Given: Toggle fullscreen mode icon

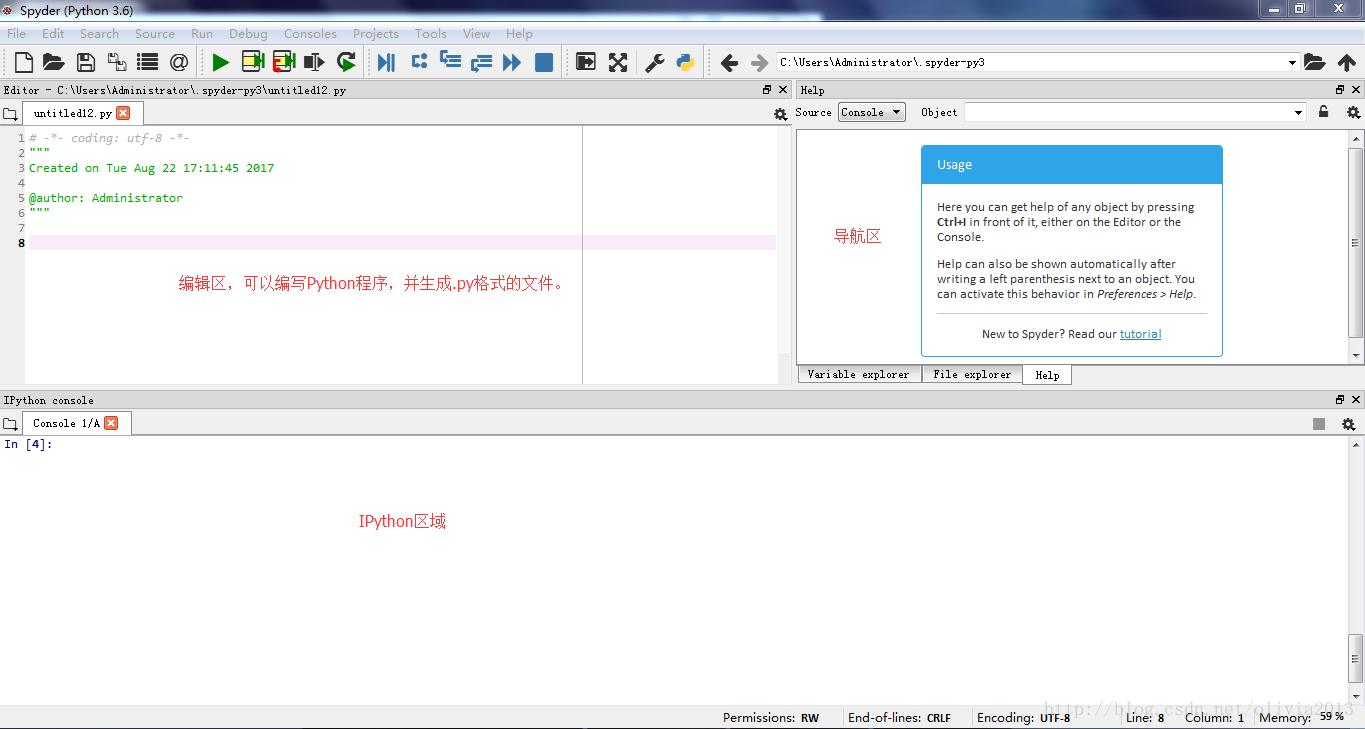Looking at the screenshot, I should point(618,62).
